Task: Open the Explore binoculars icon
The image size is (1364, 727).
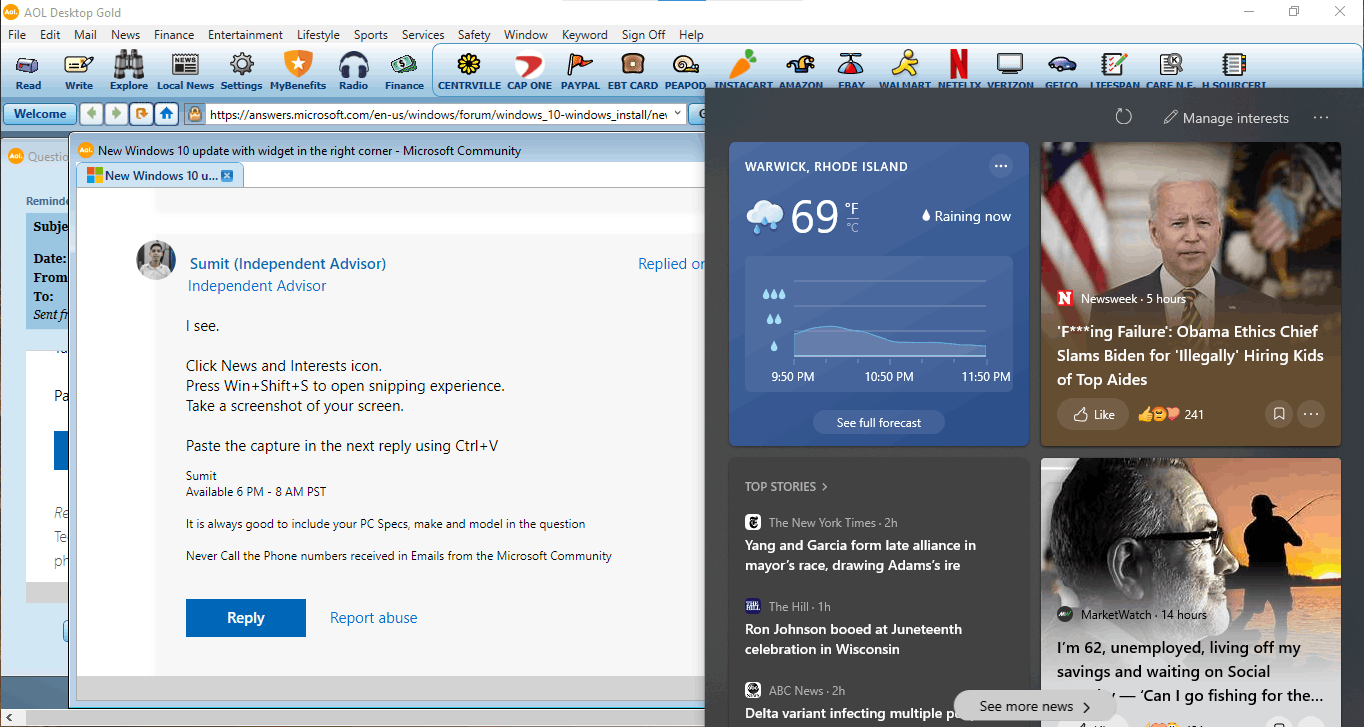Action: click(x=129, y=71)
